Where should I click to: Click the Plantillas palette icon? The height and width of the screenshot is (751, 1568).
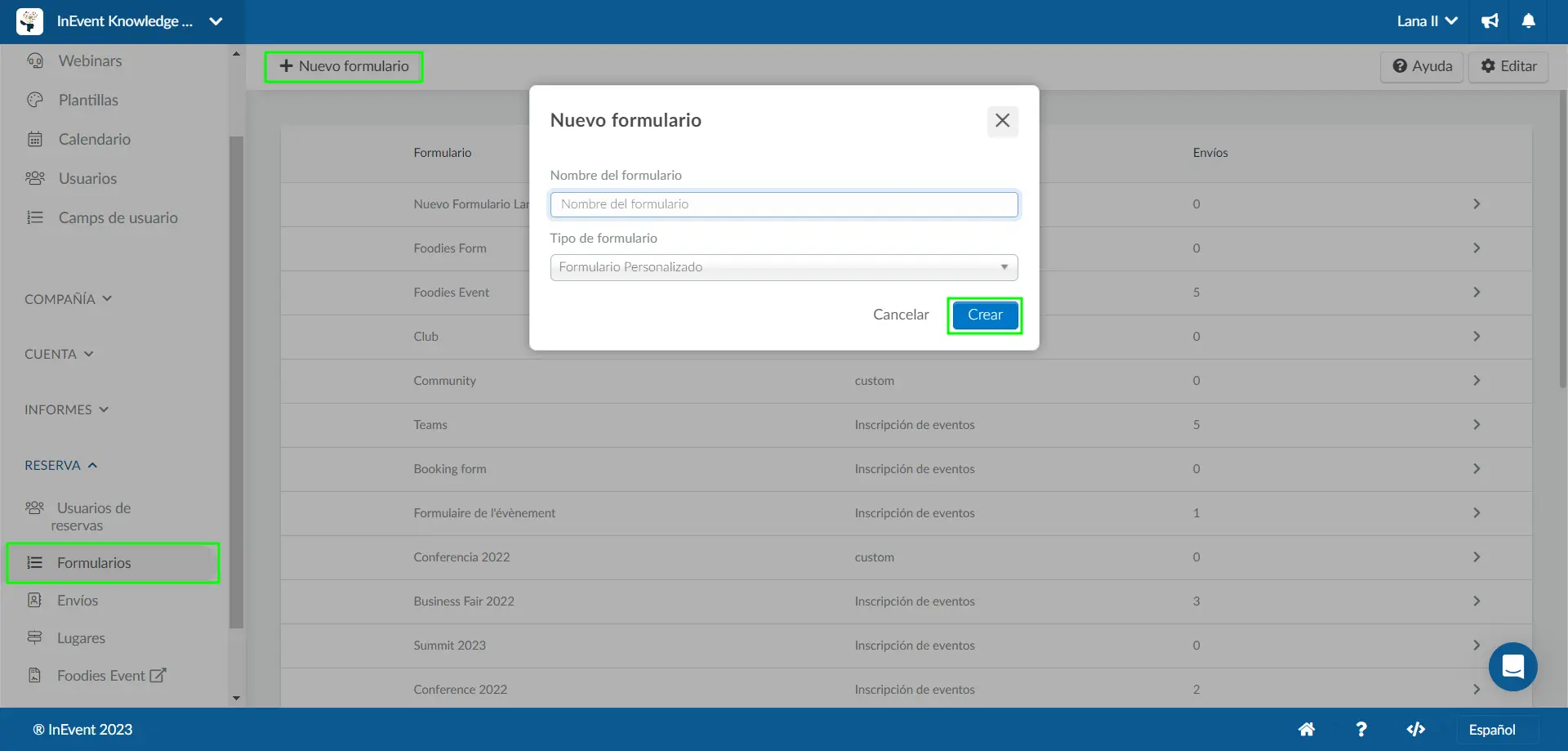pos(35,101)
